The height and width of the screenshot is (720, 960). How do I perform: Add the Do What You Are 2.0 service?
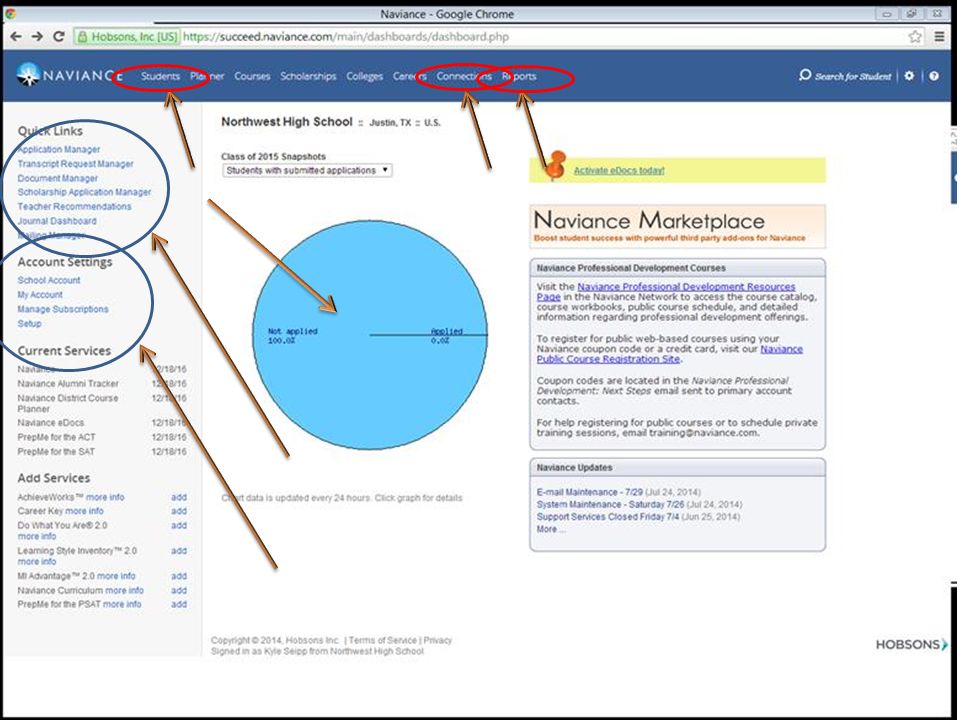pyautogui.click(x=179, y=526)
